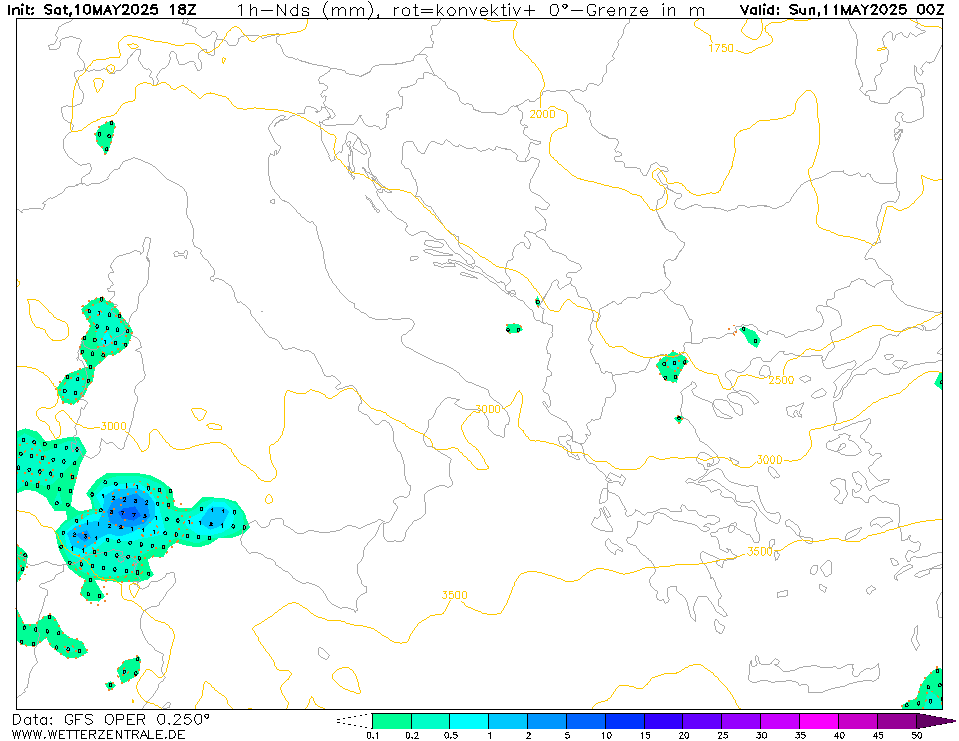This screenshot has height=741, width=959.
Task: Click the 2500 contour label
Action: click(x=781, y=380)
